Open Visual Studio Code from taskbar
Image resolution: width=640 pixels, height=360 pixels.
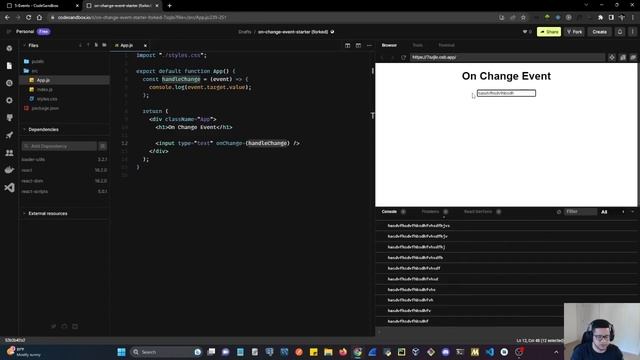click(x=490, y=352)
